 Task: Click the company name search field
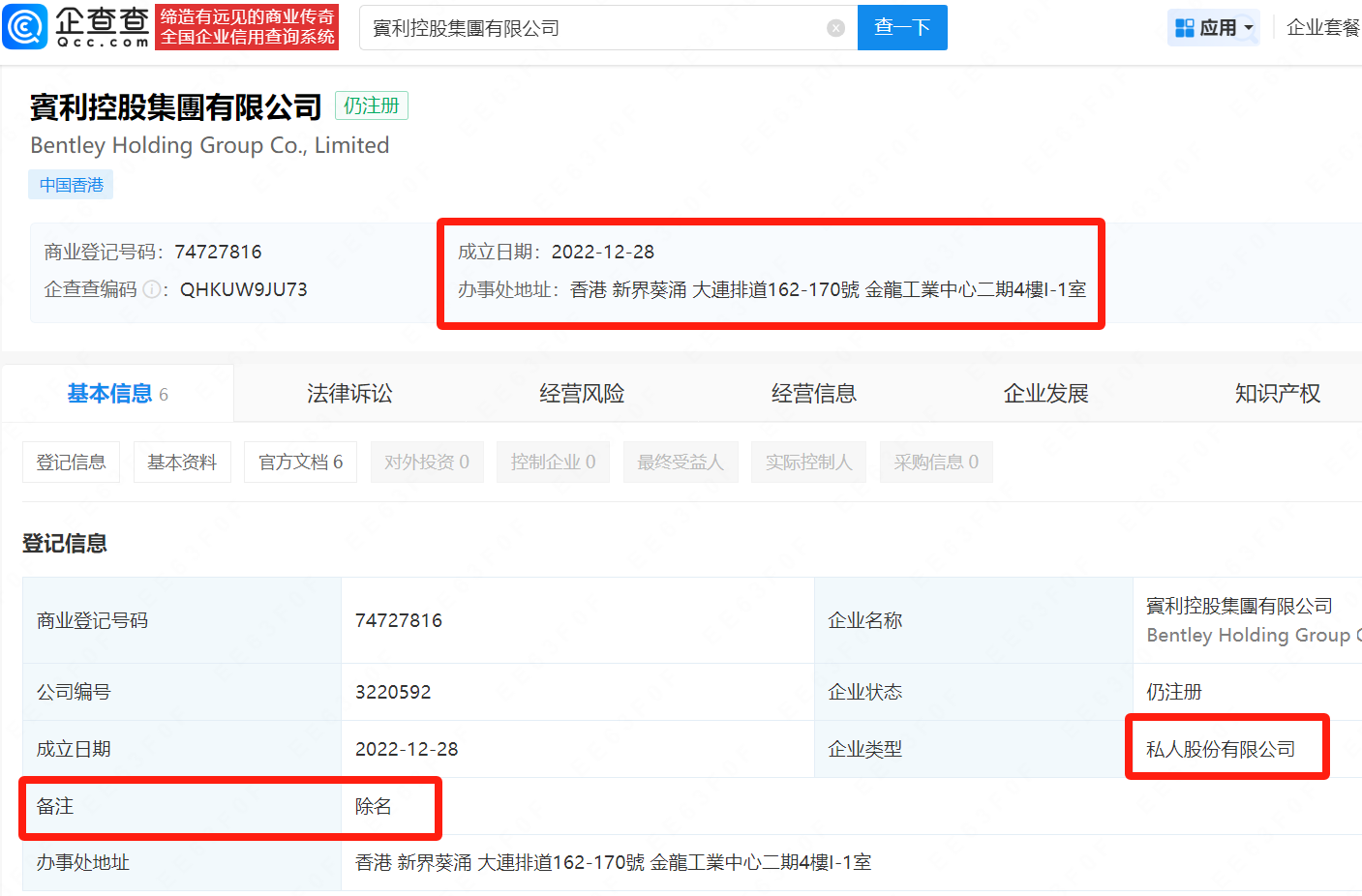[590, 28]
